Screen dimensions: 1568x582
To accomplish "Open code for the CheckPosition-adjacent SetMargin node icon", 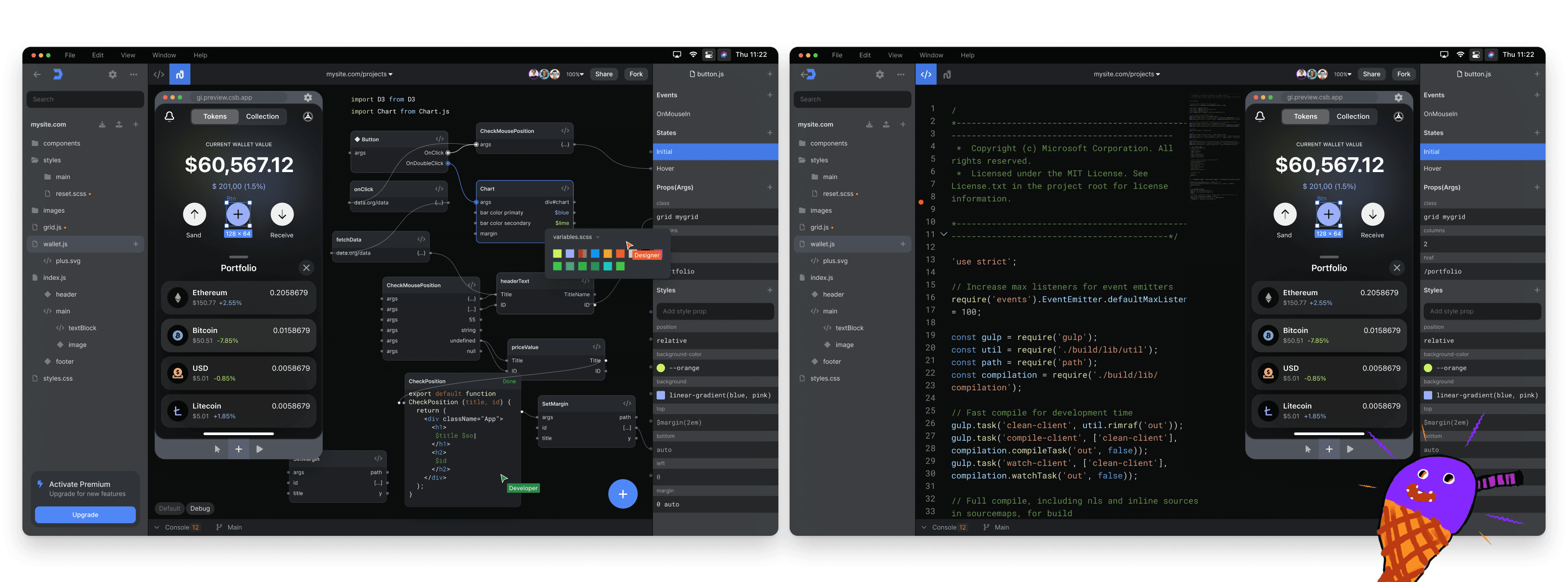I will point(627,404).
